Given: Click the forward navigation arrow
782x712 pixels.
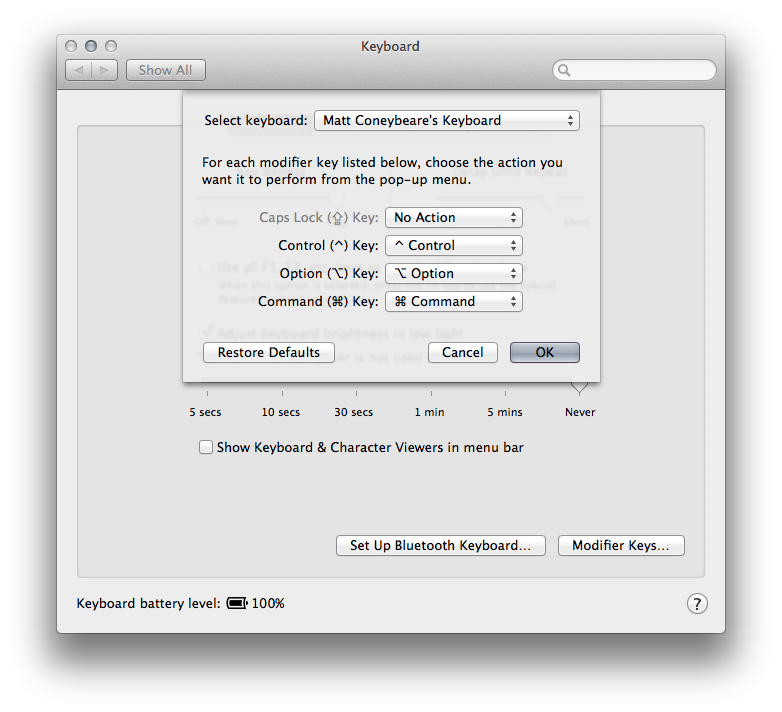Looking at the screenshot, I should (105, 70).
